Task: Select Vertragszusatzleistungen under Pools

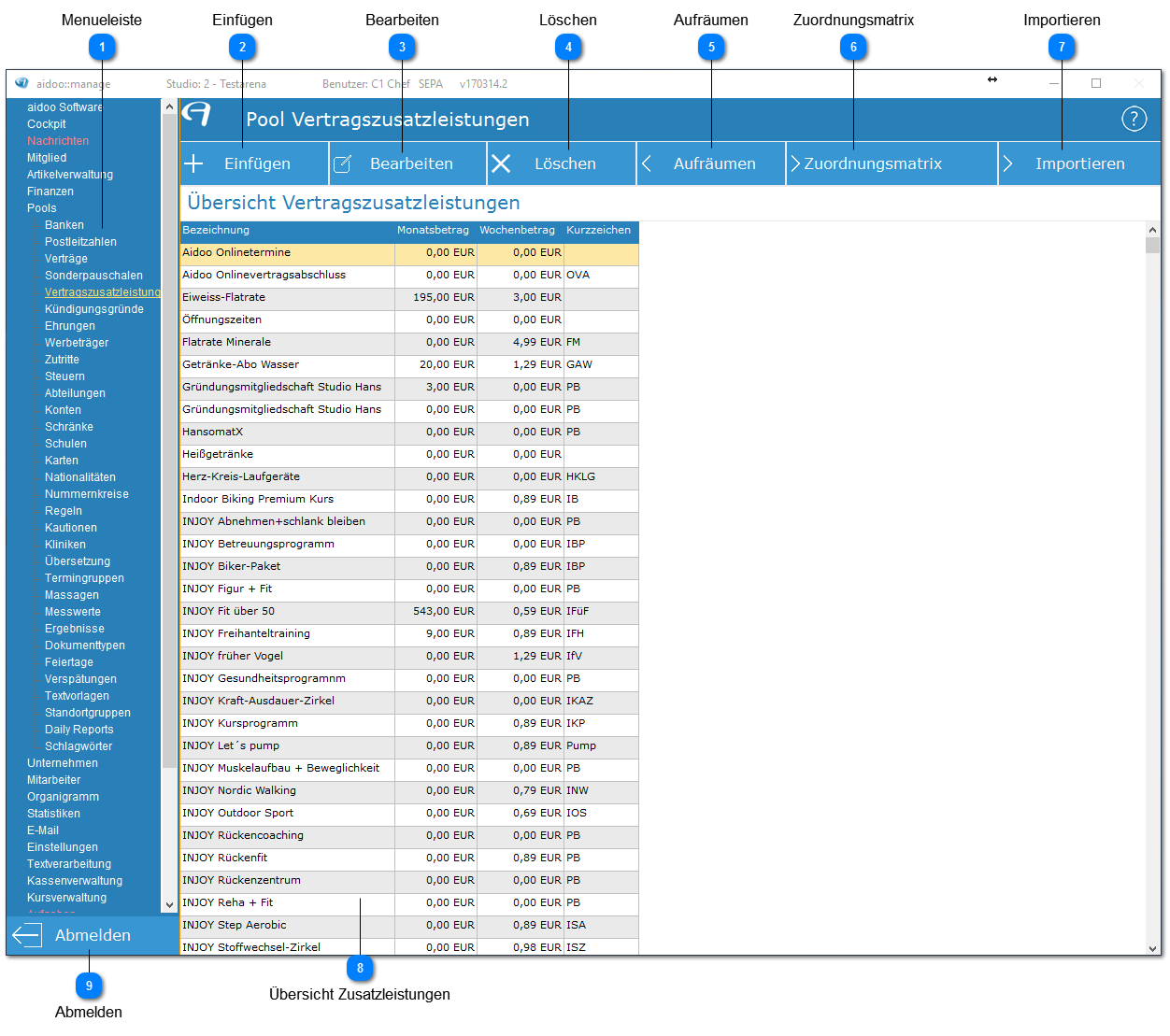Action: coord(102,292)
